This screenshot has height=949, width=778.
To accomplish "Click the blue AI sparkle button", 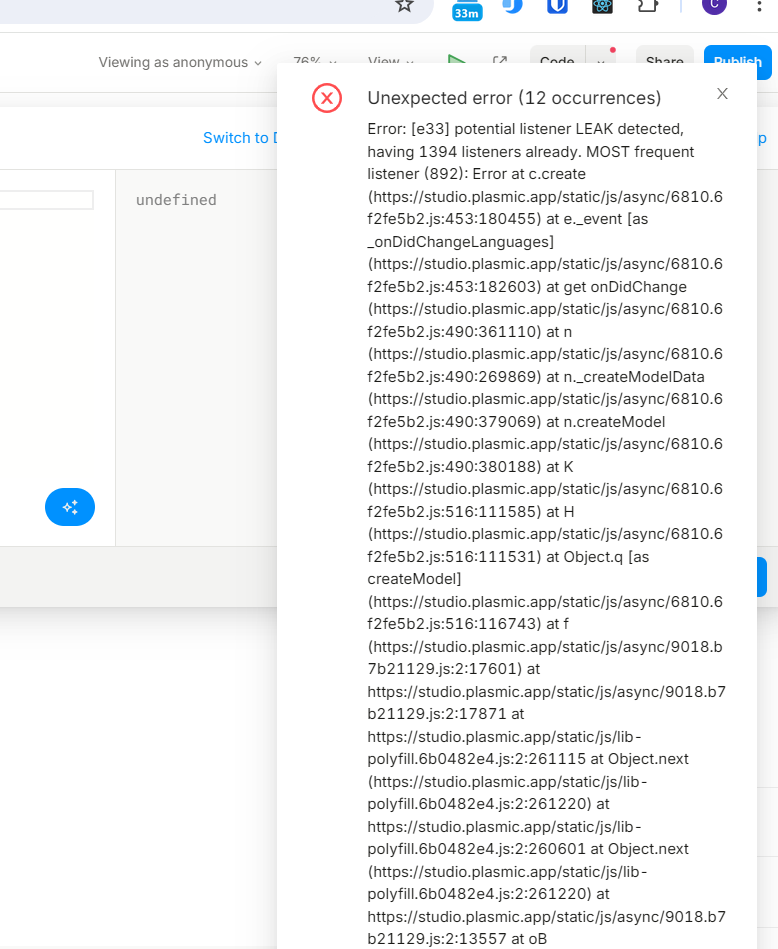I will 70,507.
